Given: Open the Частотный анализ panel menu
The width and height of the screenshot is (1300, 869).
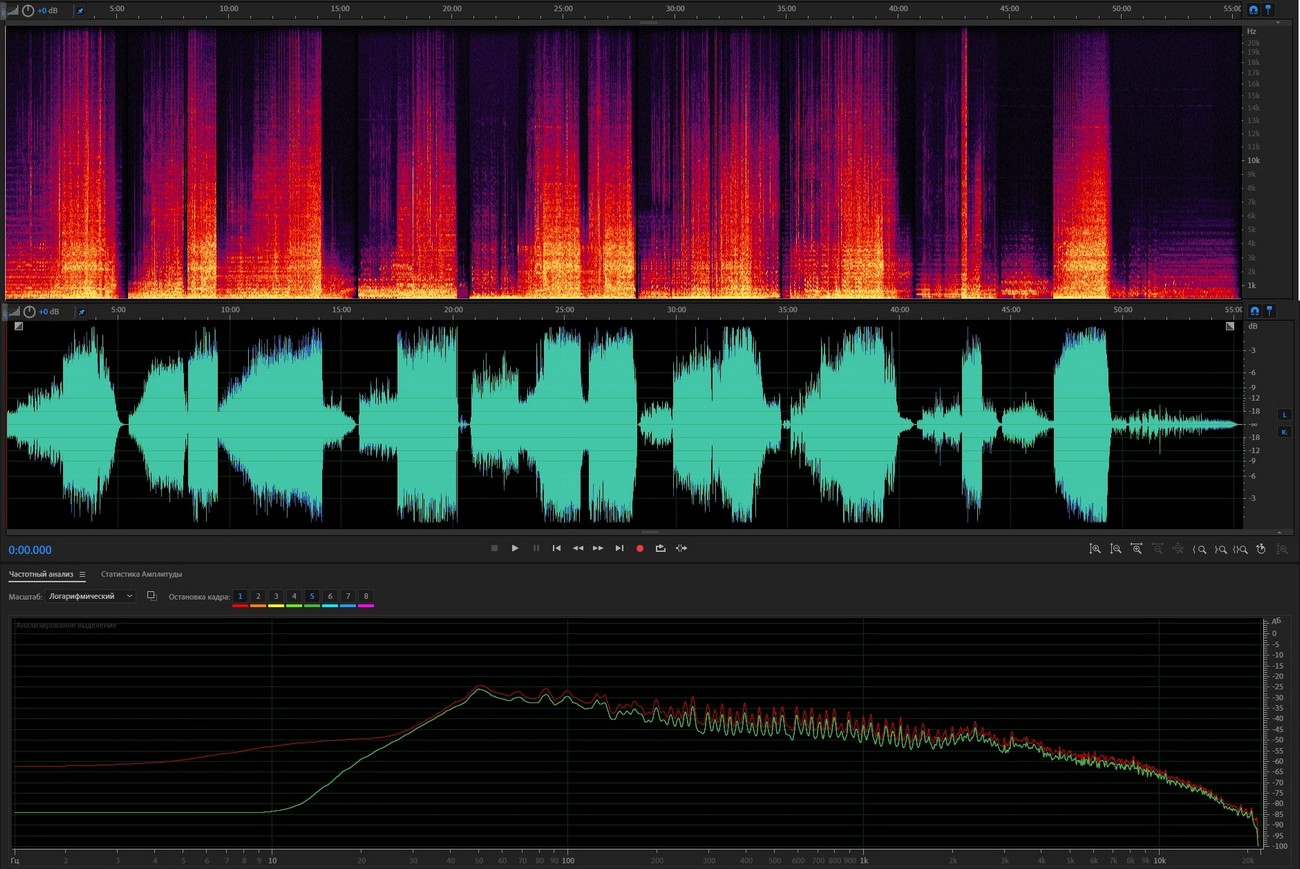Looking at the screenshot, I should (82, 575).
